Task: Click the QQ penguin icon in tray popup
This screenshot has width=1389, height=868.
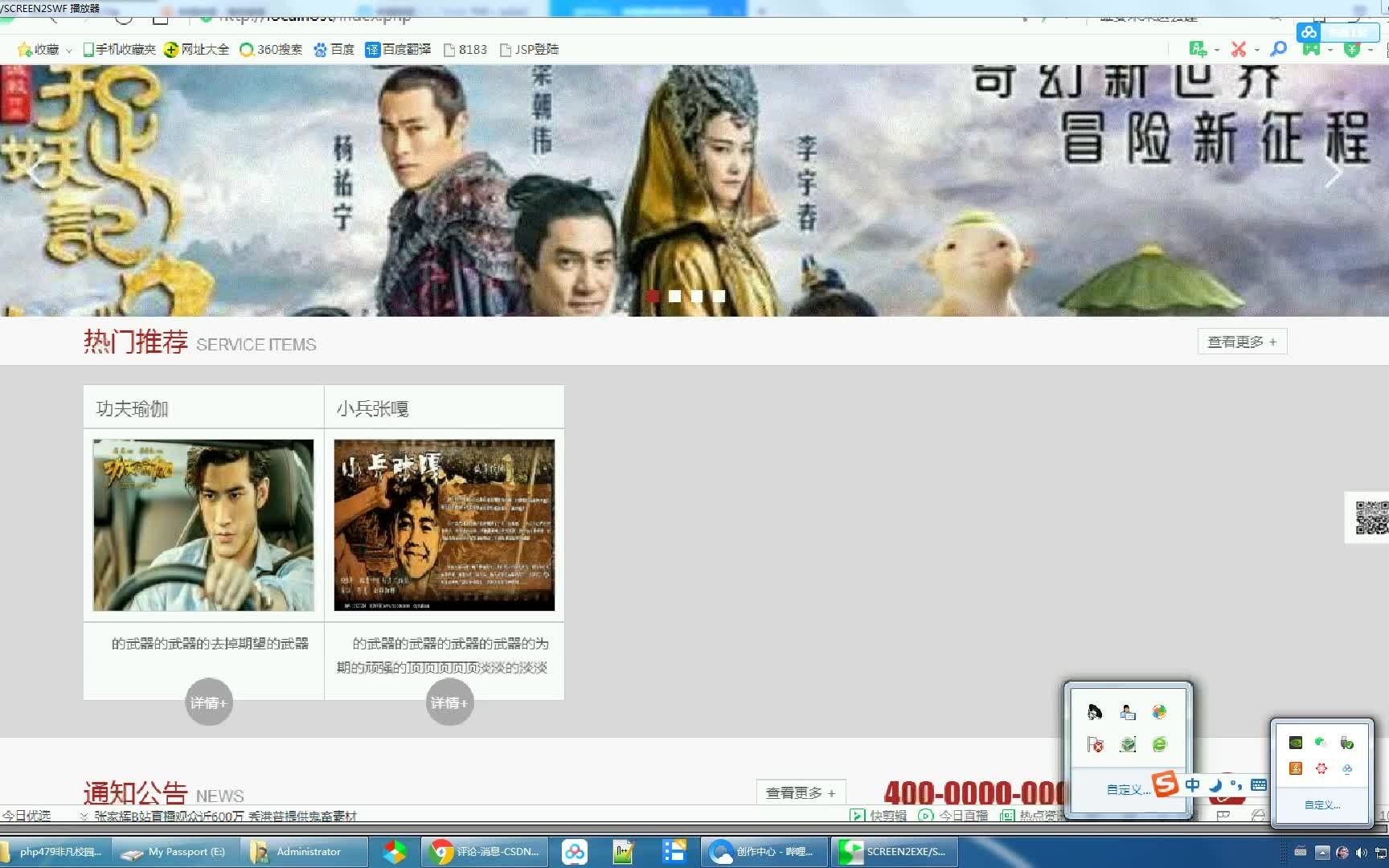Action: (x=1095, y=712)
